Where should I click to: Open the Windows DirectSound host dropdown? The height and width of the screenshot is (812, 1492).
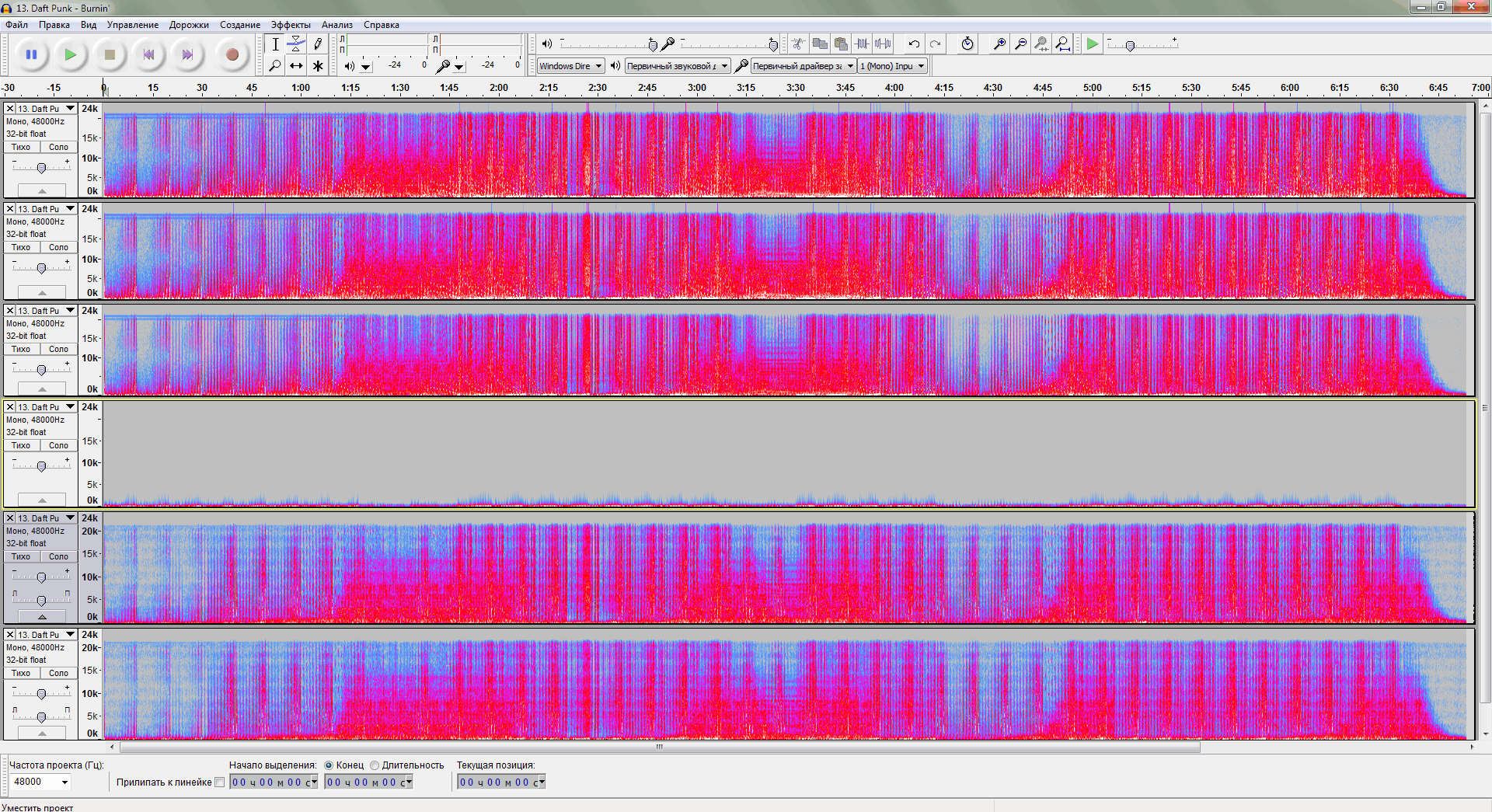571,66
